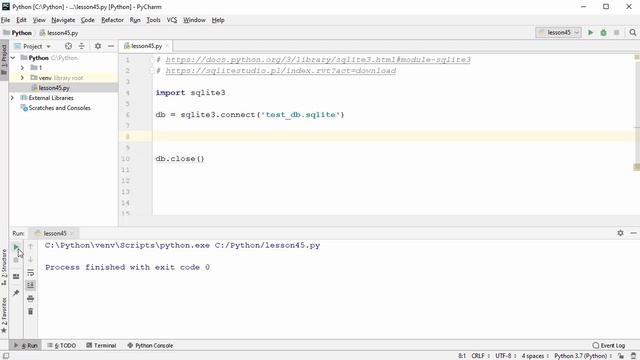Screen dimensions: 640x360
Task: Open the Terminal tool window
Action: [x=101, y=345]
